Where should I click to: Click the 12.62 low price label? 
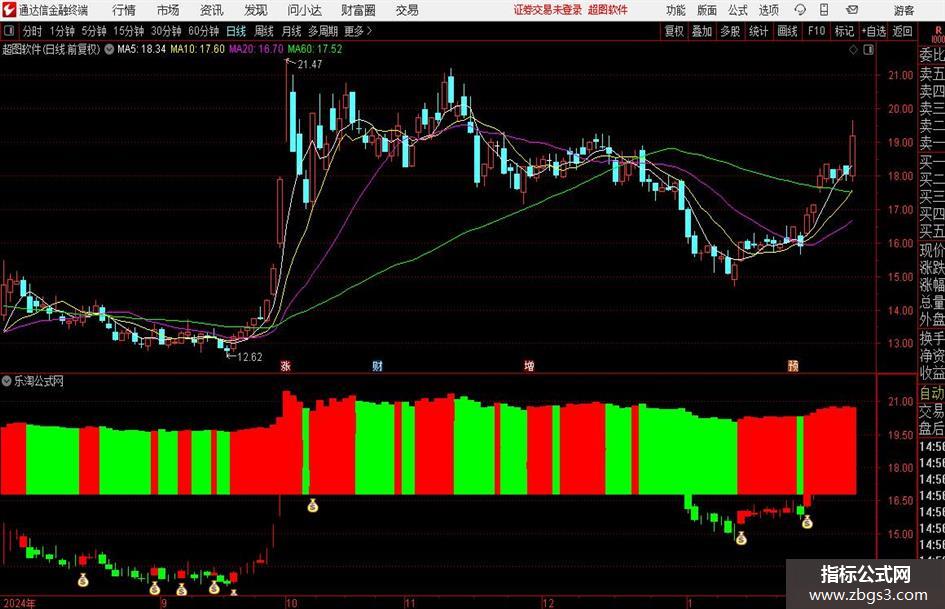250,357
